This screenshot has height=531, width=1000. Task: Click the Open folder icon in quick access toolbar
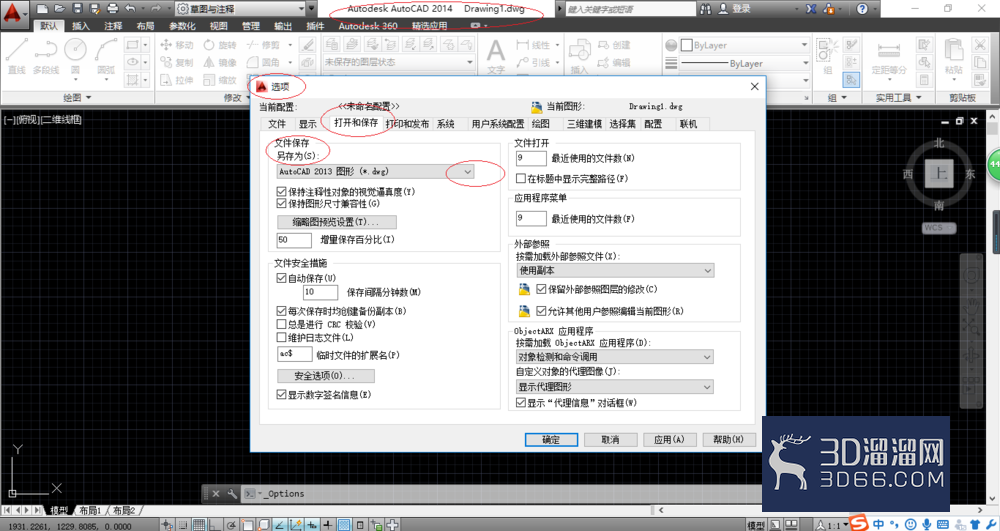59,9
